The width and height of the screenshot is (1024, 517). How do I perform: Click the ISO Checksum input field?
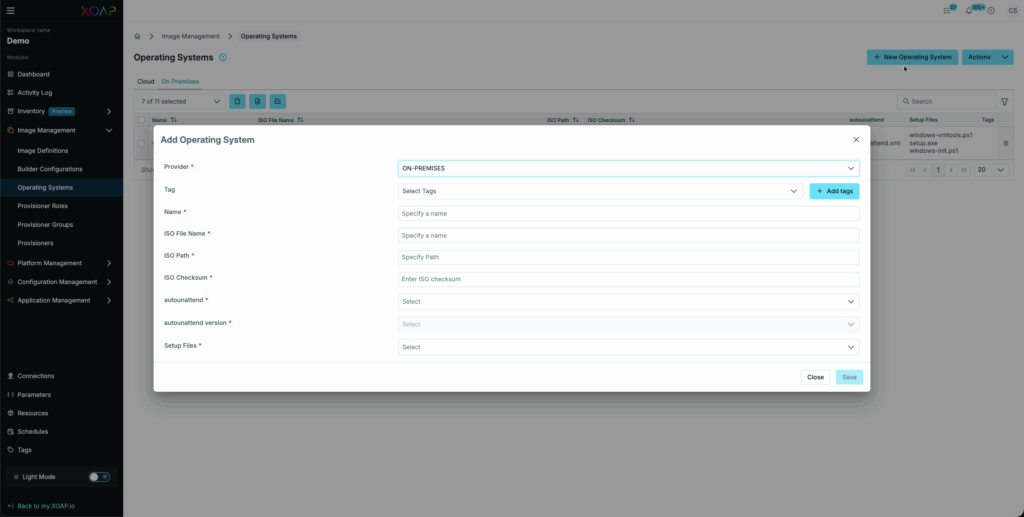(628, 279)
